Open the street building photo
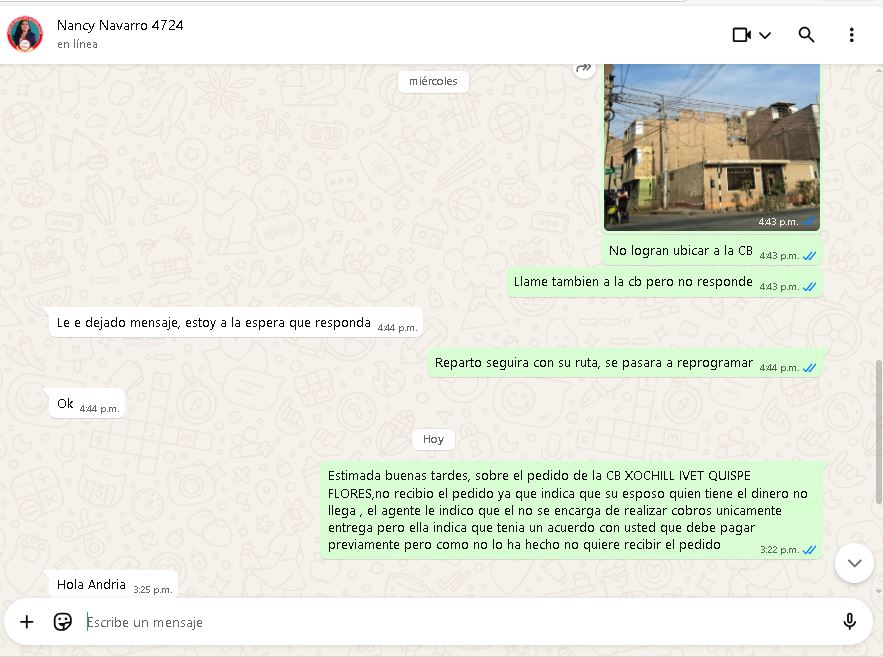The image size is (883, 657). [712, 147]
